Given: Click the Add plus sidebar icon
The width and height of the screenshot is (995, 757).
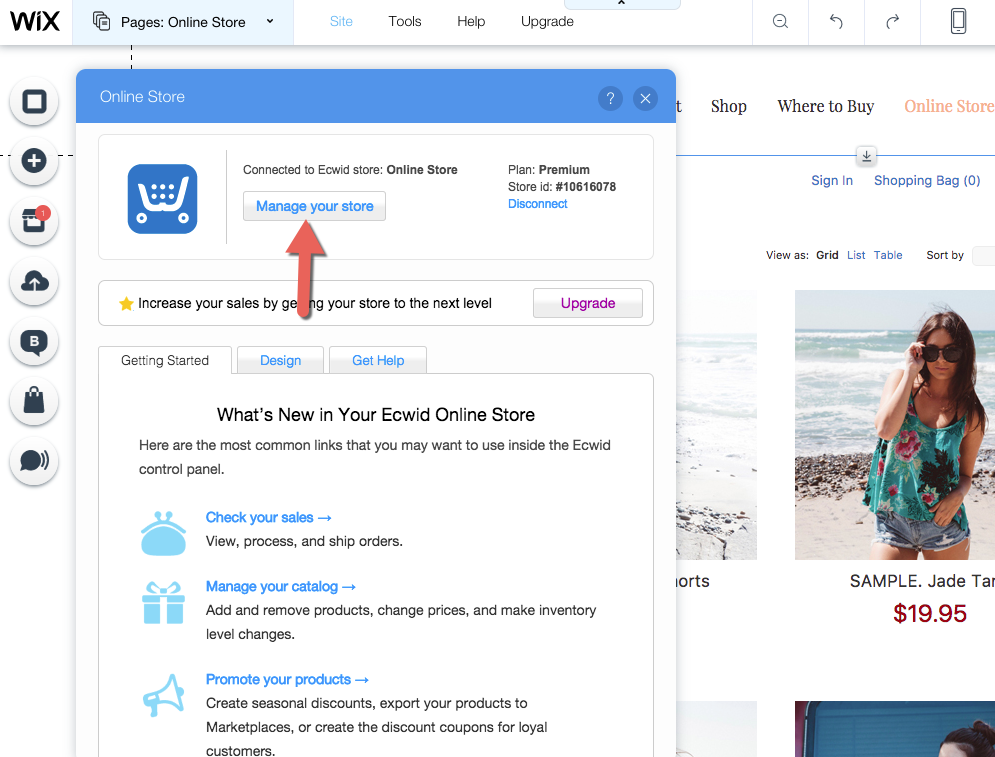Looking at the screenshot, I should coord(34,161).
